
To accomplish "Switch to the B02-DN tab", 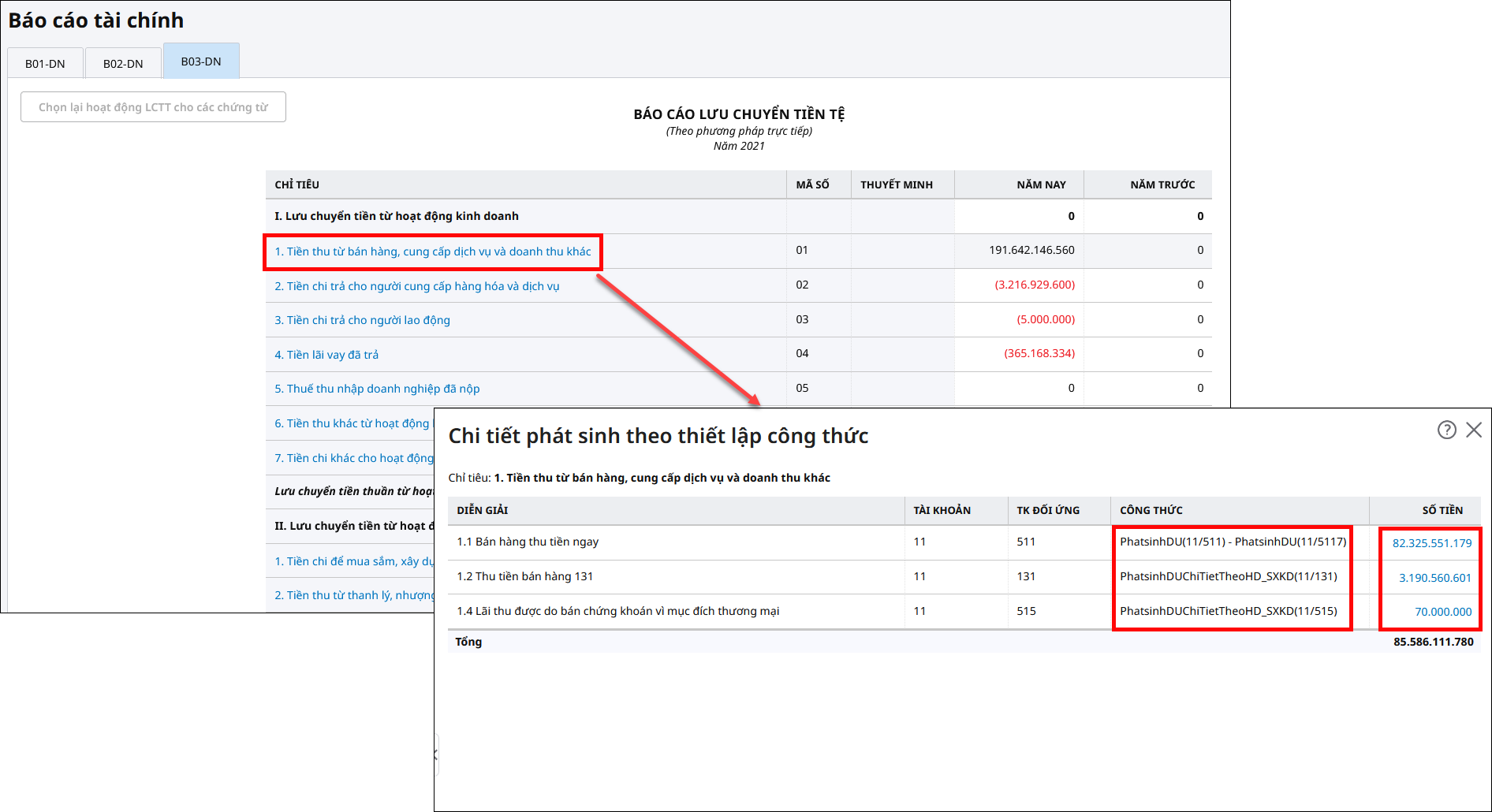I will tap(123, 64).
